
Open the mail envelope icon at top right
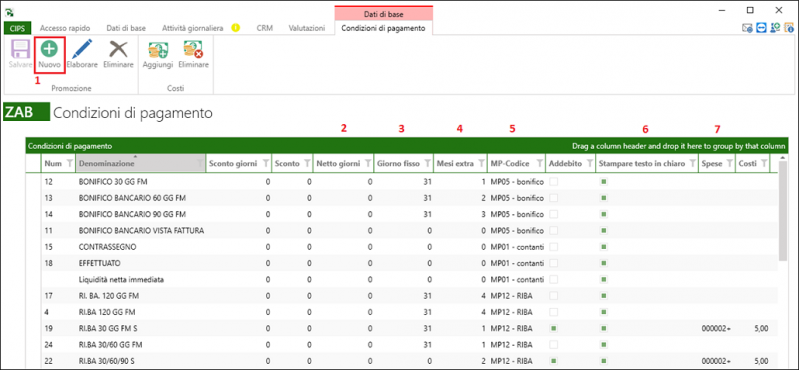pos(748,29)
